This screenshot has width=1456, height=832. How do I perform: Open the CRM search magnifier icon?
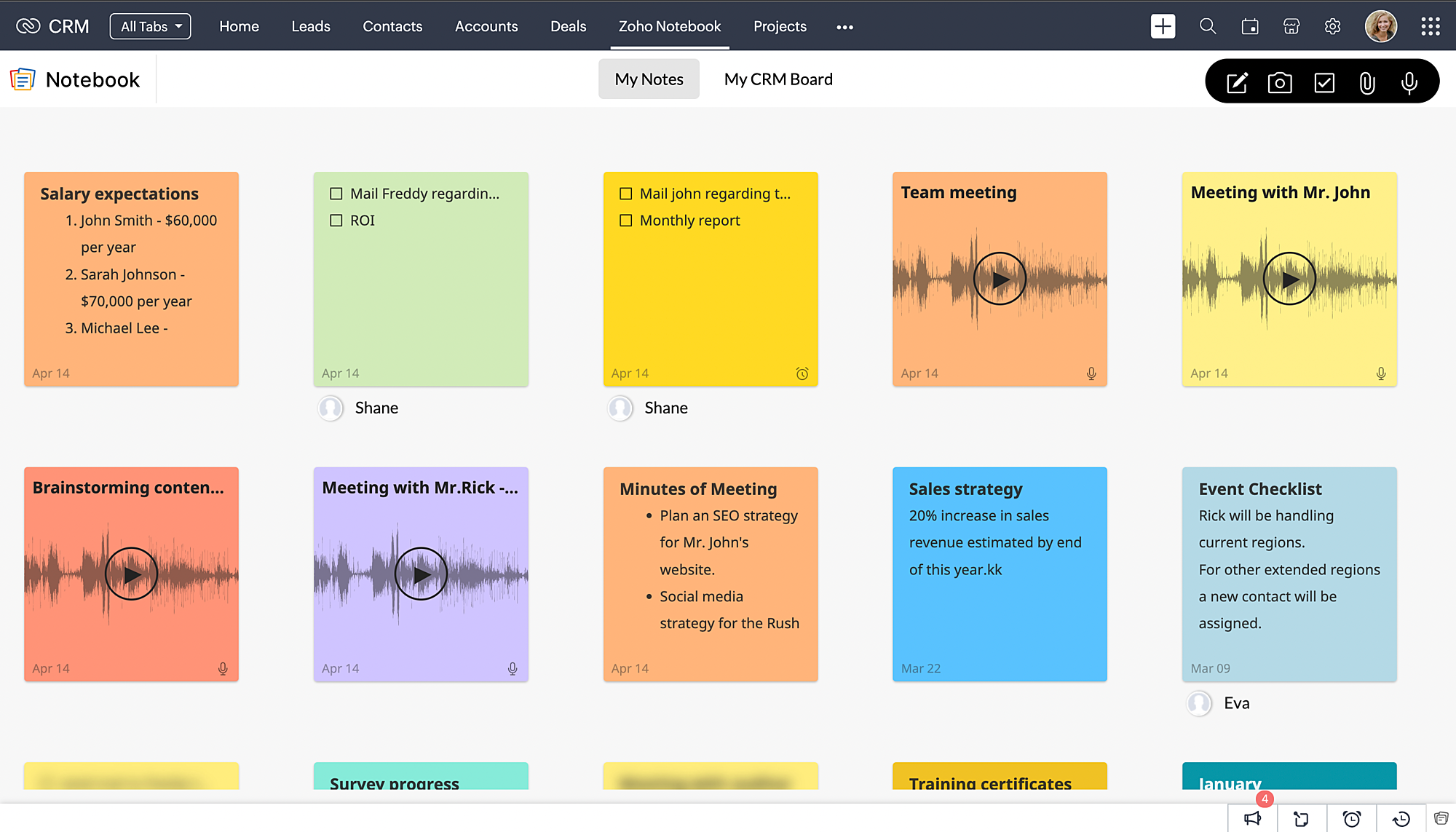(x=1208, y=27)
